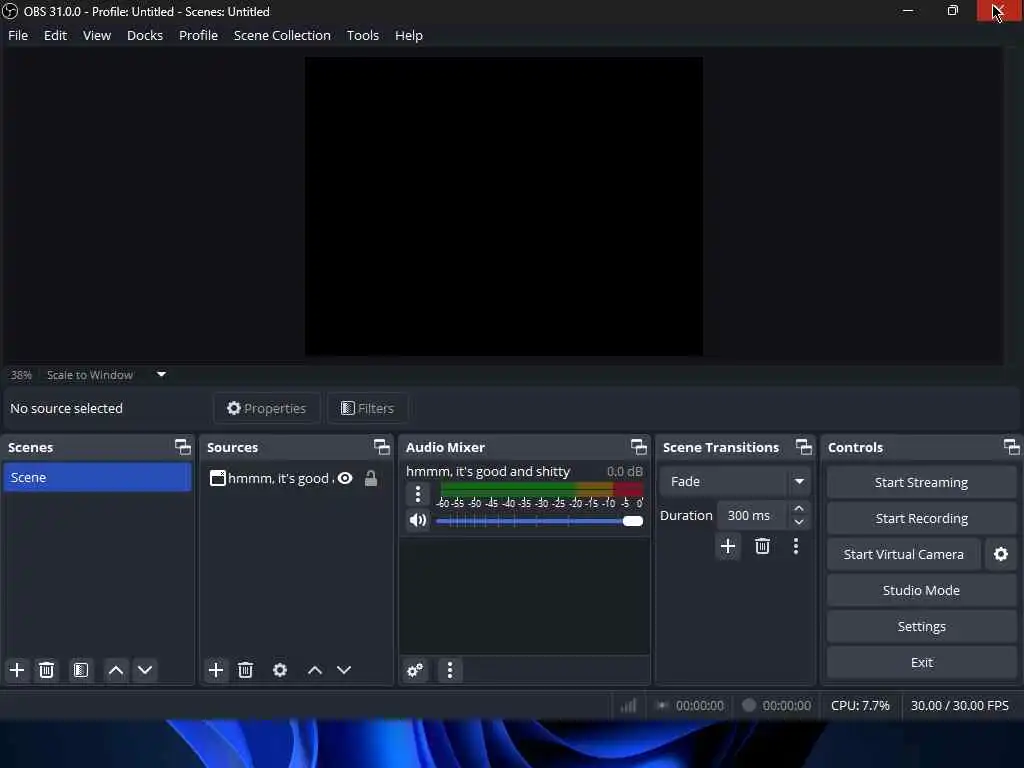Open scene filters icon in Scenes panel
Screen dimensions: 1024x768
[x=81, y=670]
